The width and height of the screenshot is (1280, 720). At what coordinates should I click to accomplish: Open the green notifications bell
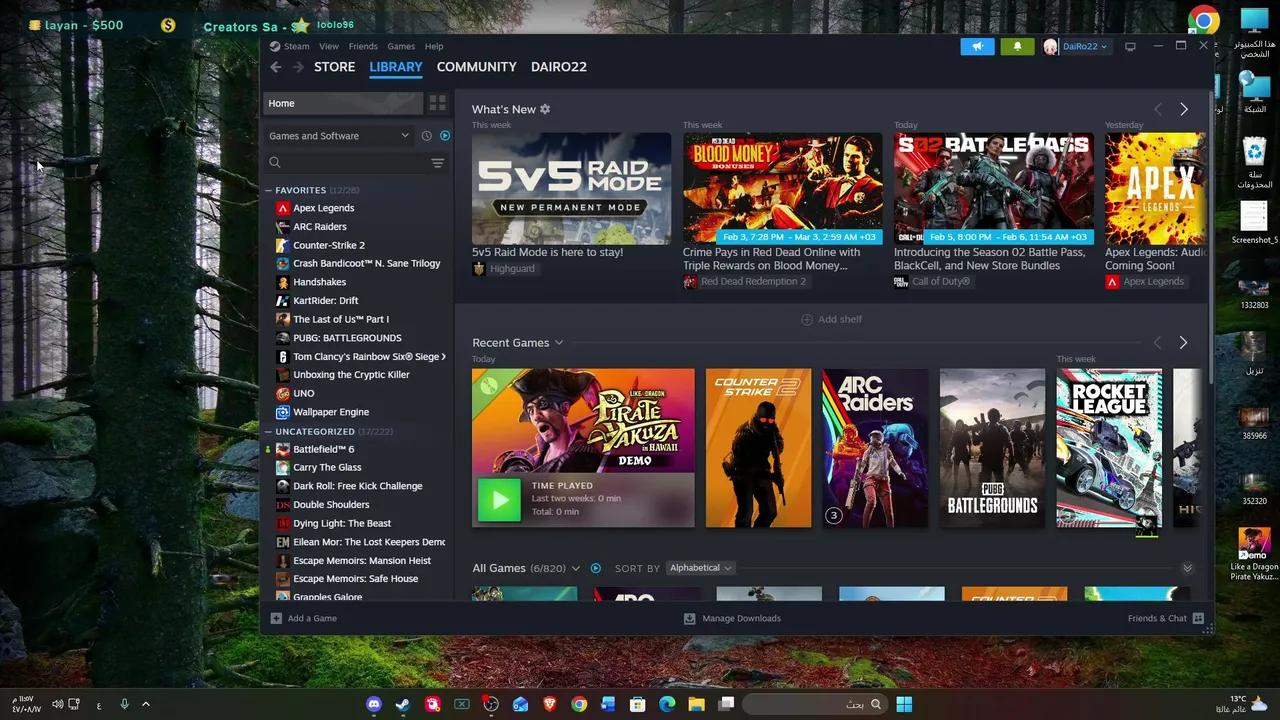(x=1017, y=46)
